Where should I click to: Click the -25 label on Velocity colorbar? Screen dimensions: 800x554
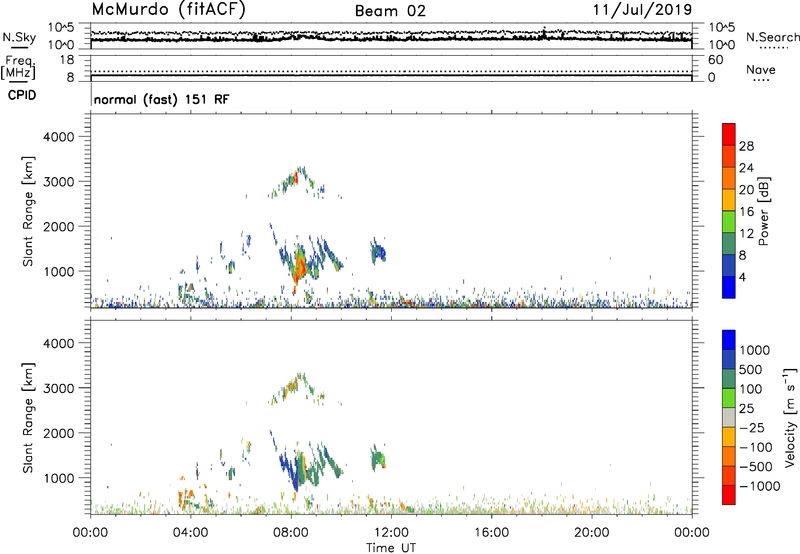(754, 427)
